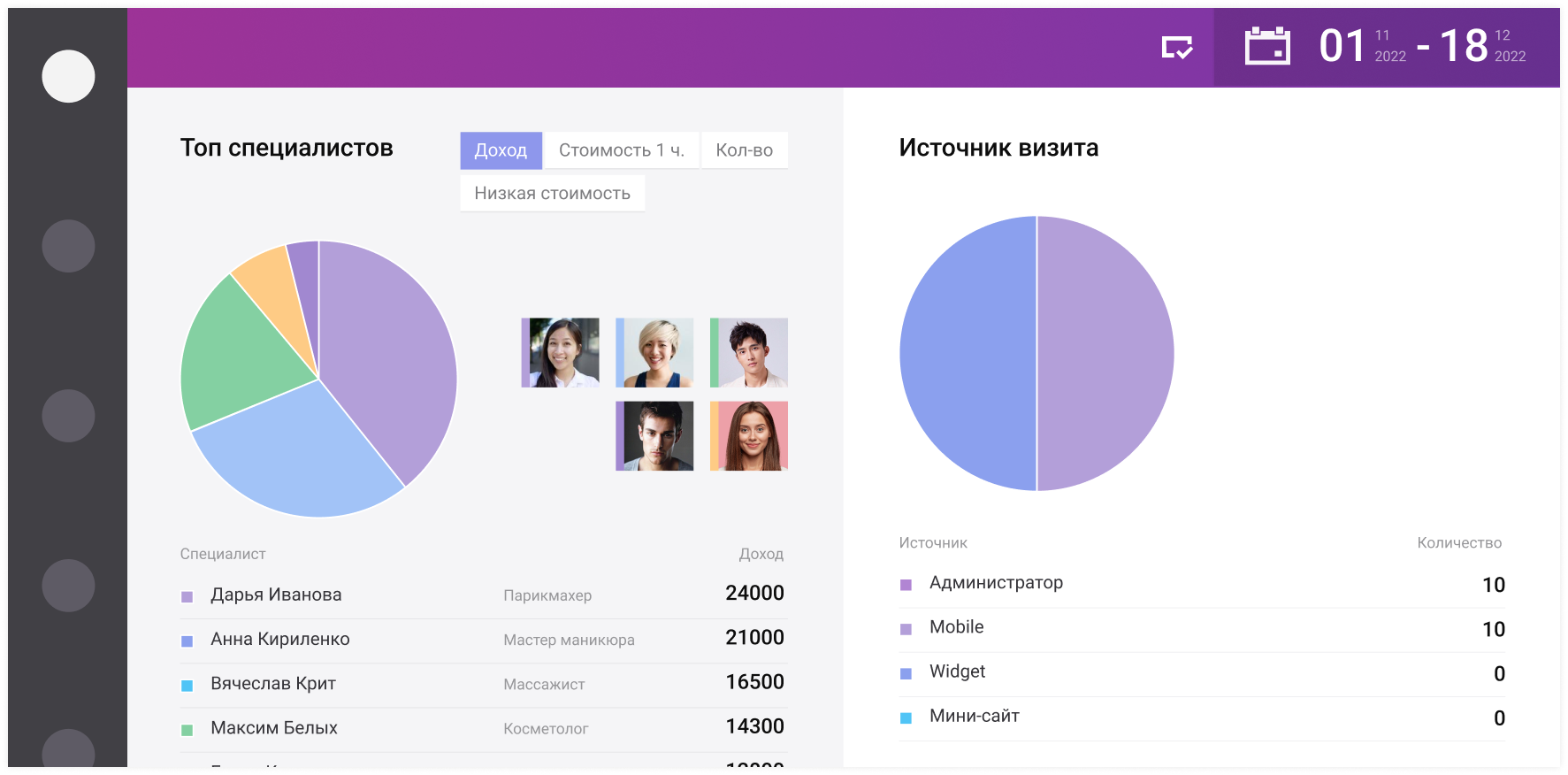Click photo of woman on pink background
Screen dimensions: 1568x775
(x=749, y=436)
